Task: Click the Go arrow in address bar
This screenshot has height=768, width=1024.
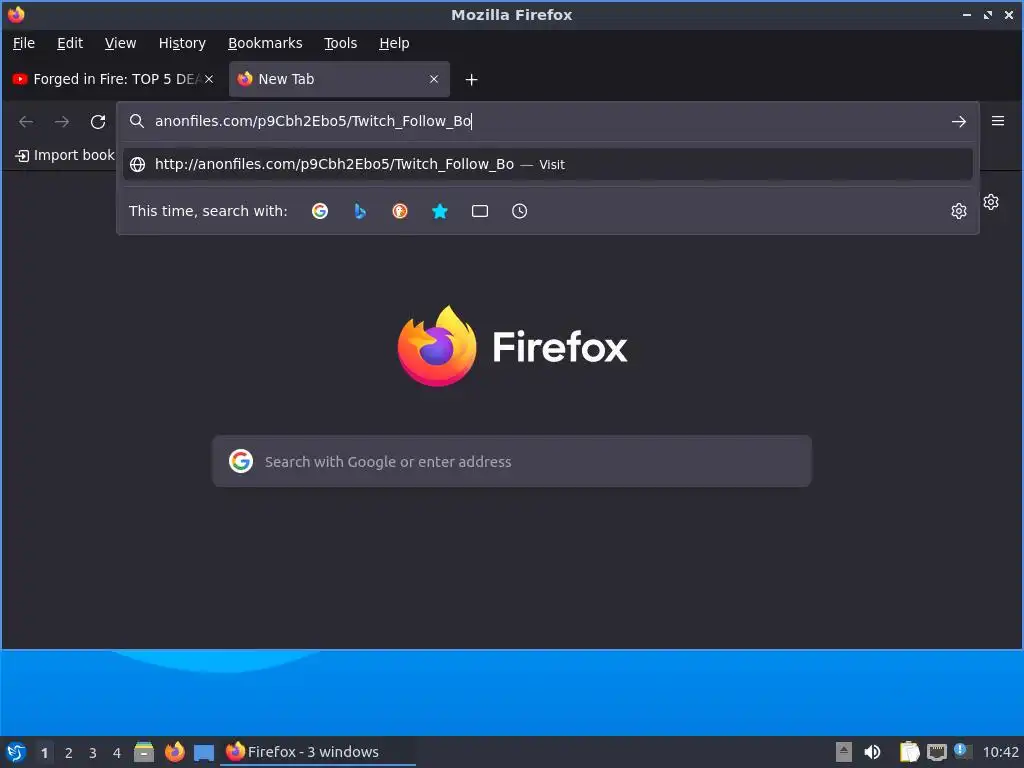Action: click(x=959, y=121)
